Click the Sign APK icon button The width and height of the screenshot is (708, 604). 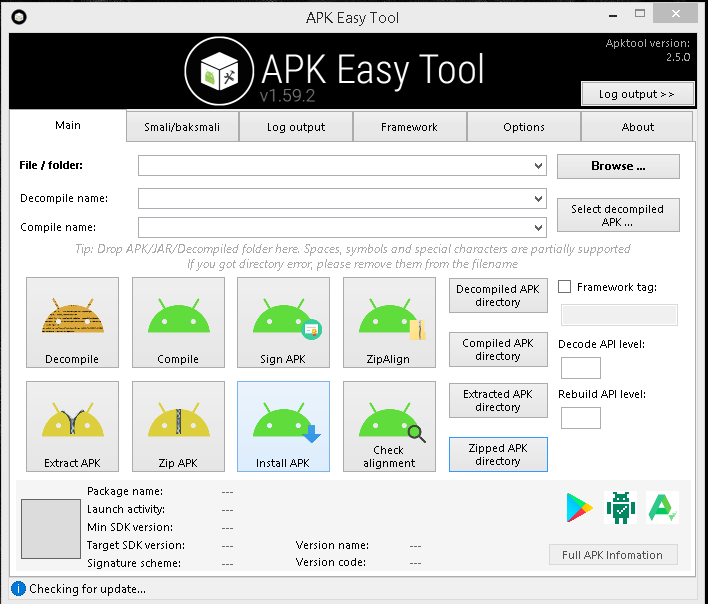point(284,322)
